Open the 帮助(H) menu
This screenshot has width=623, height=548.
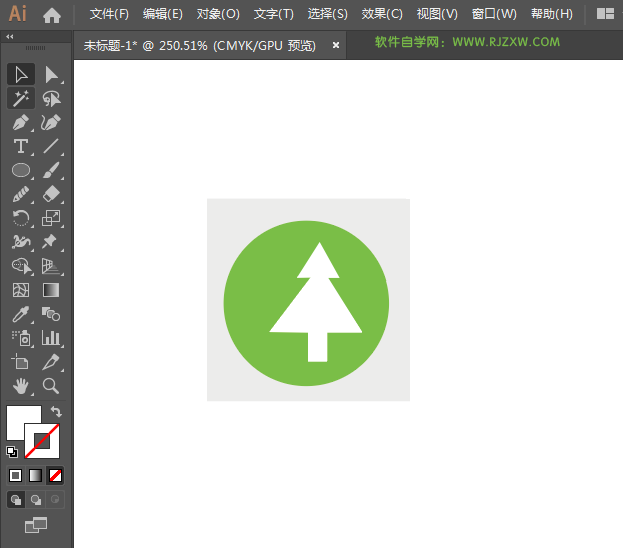click(552, 14)
